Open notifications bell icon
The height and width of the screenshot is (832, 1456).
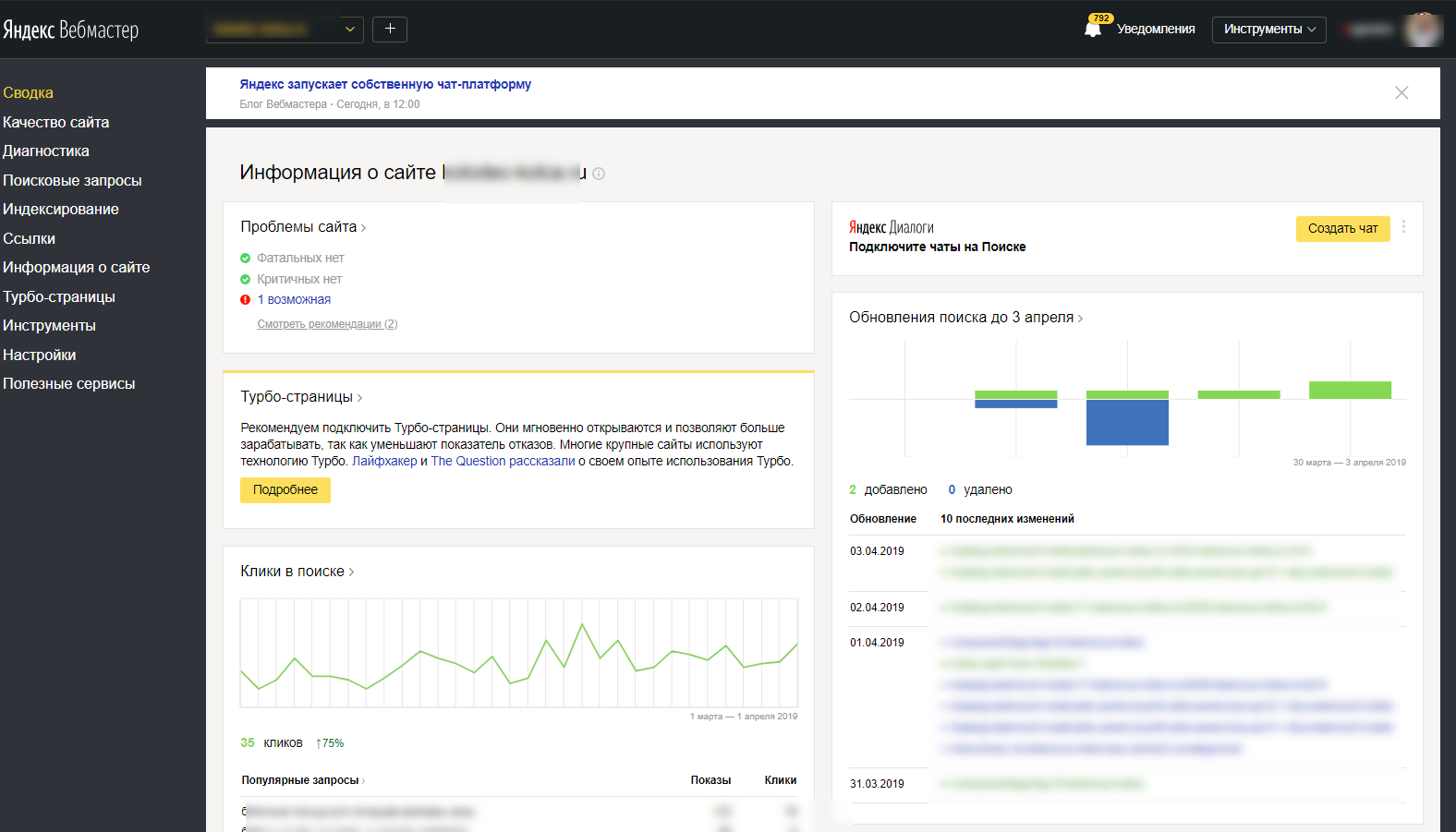pyautogui.click(x=1094, y=28)
